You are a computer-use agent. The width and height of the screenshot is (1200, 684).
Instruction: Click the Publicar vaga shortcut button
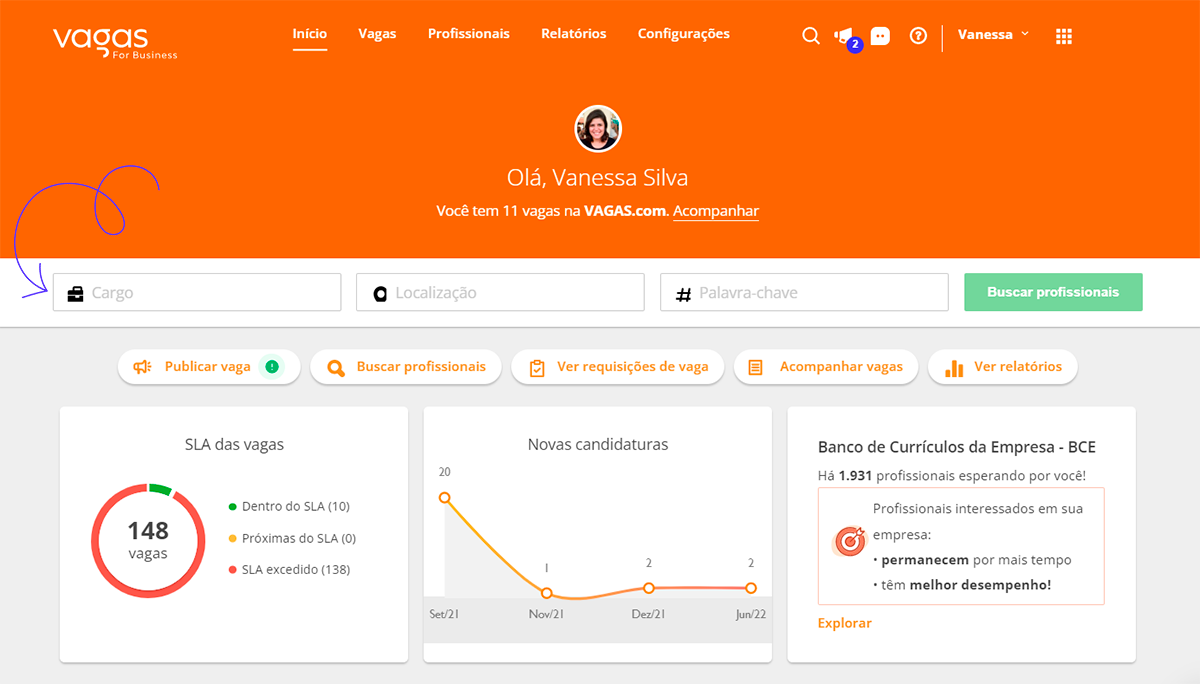click(x=209, y=367)
